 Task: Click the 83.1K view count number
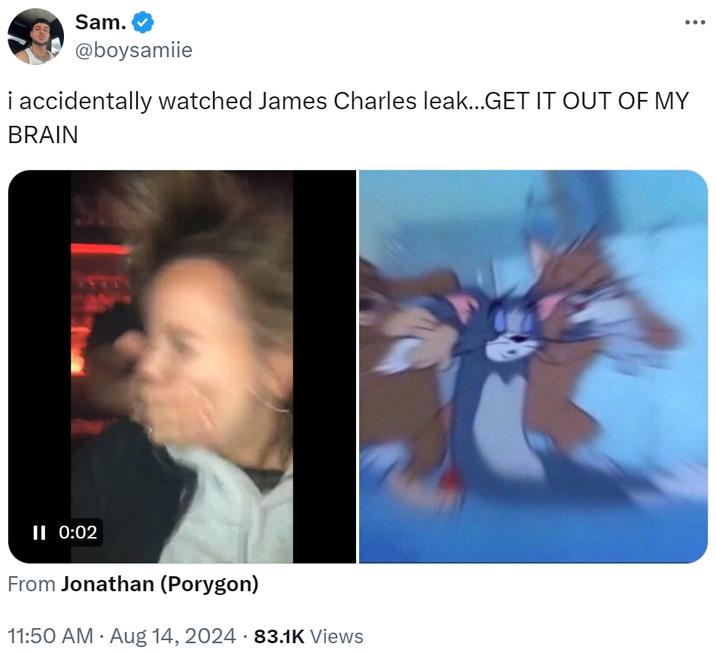279,636
